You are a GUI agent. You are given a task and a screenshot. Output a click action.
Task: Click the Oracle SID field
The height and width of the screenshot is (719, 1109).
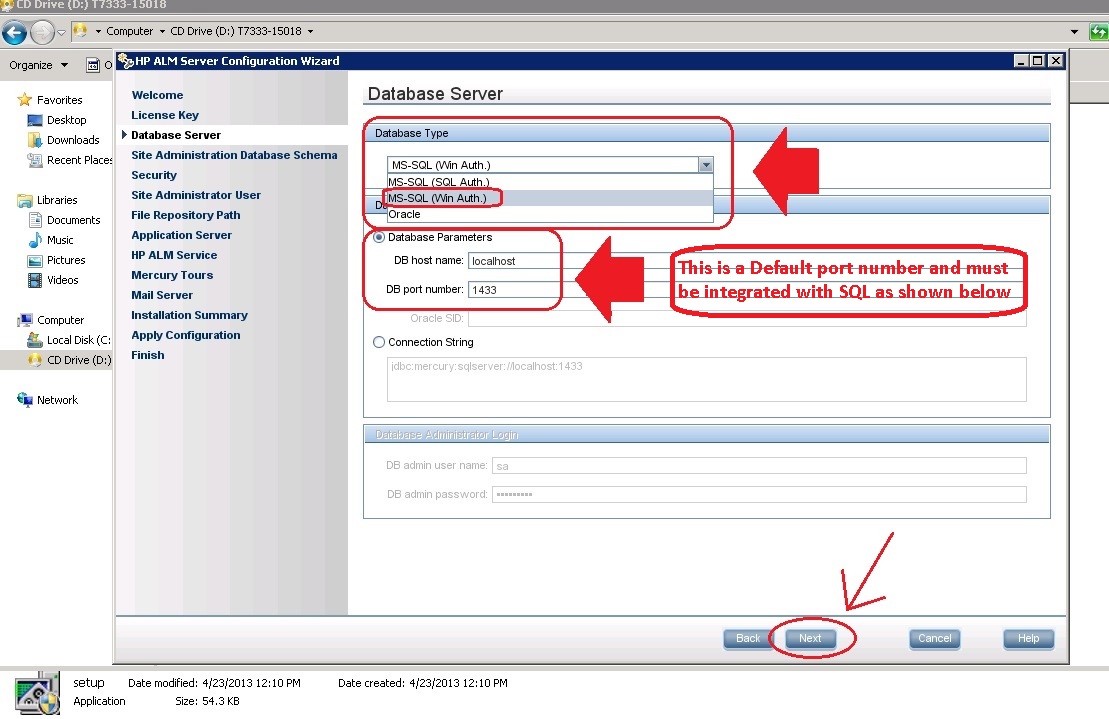pos(747,318)
